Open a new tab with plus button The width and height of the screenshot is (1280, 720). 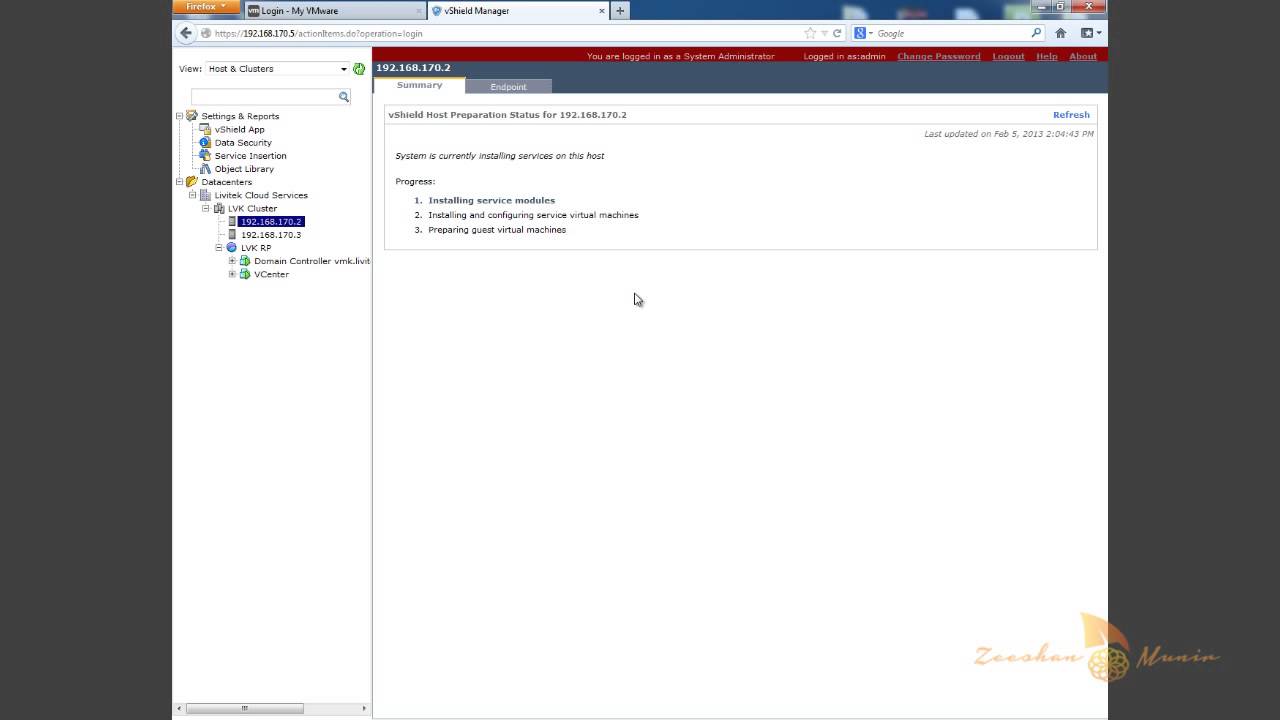point(620,11)
